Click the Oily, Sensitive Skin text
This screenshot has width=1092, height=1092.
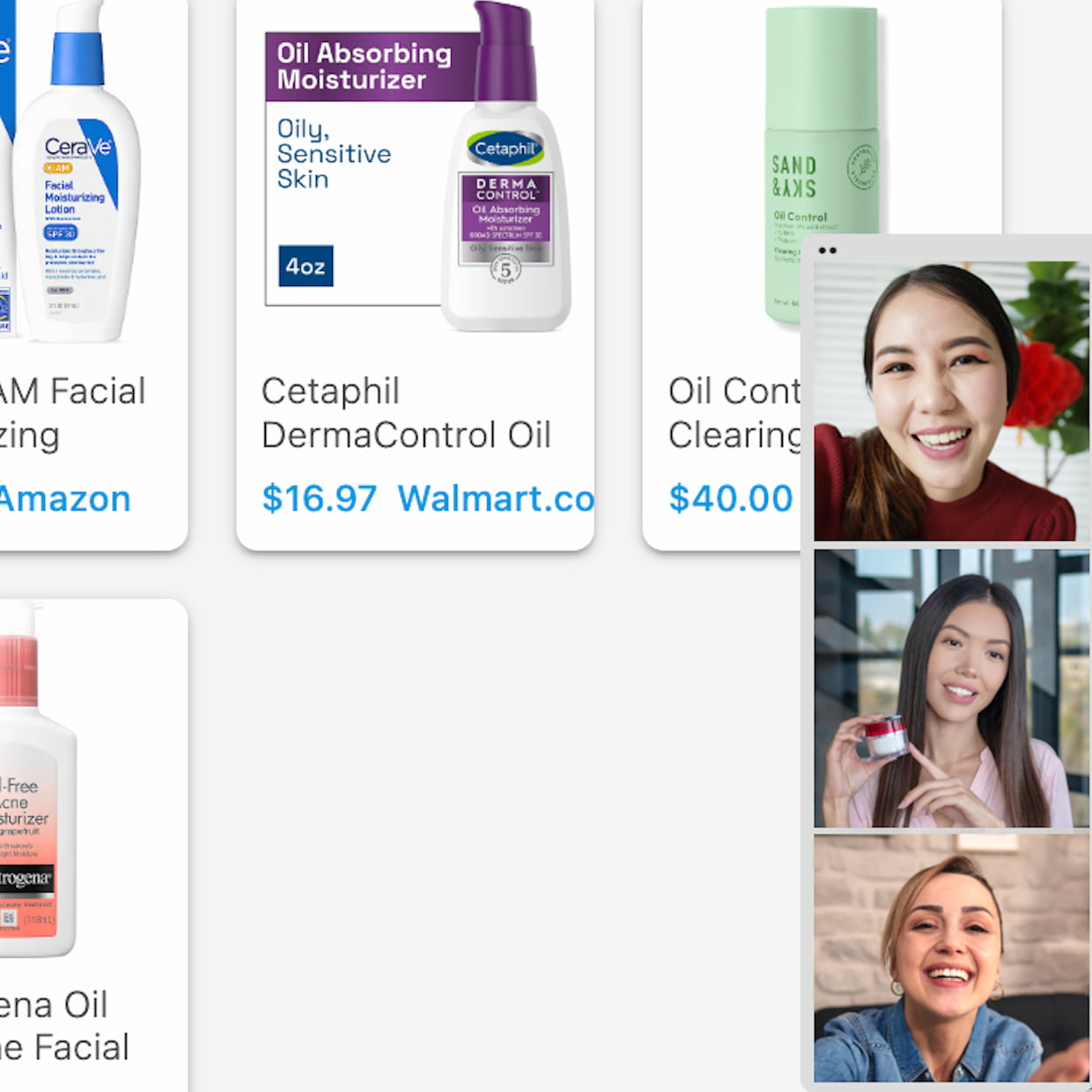334,154
